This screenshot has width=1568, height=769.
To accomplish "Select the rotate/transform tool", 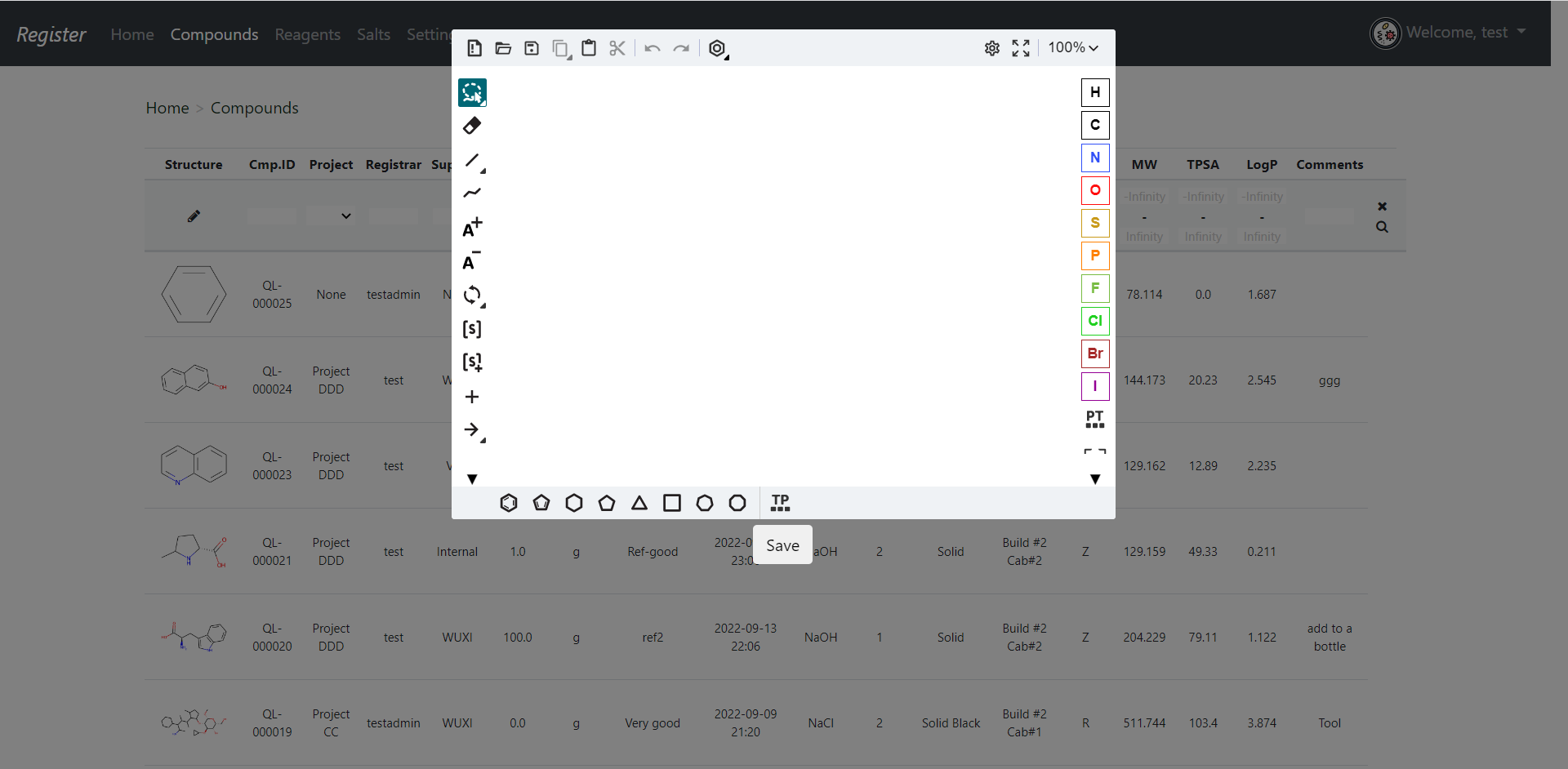I will click(473, 296).
